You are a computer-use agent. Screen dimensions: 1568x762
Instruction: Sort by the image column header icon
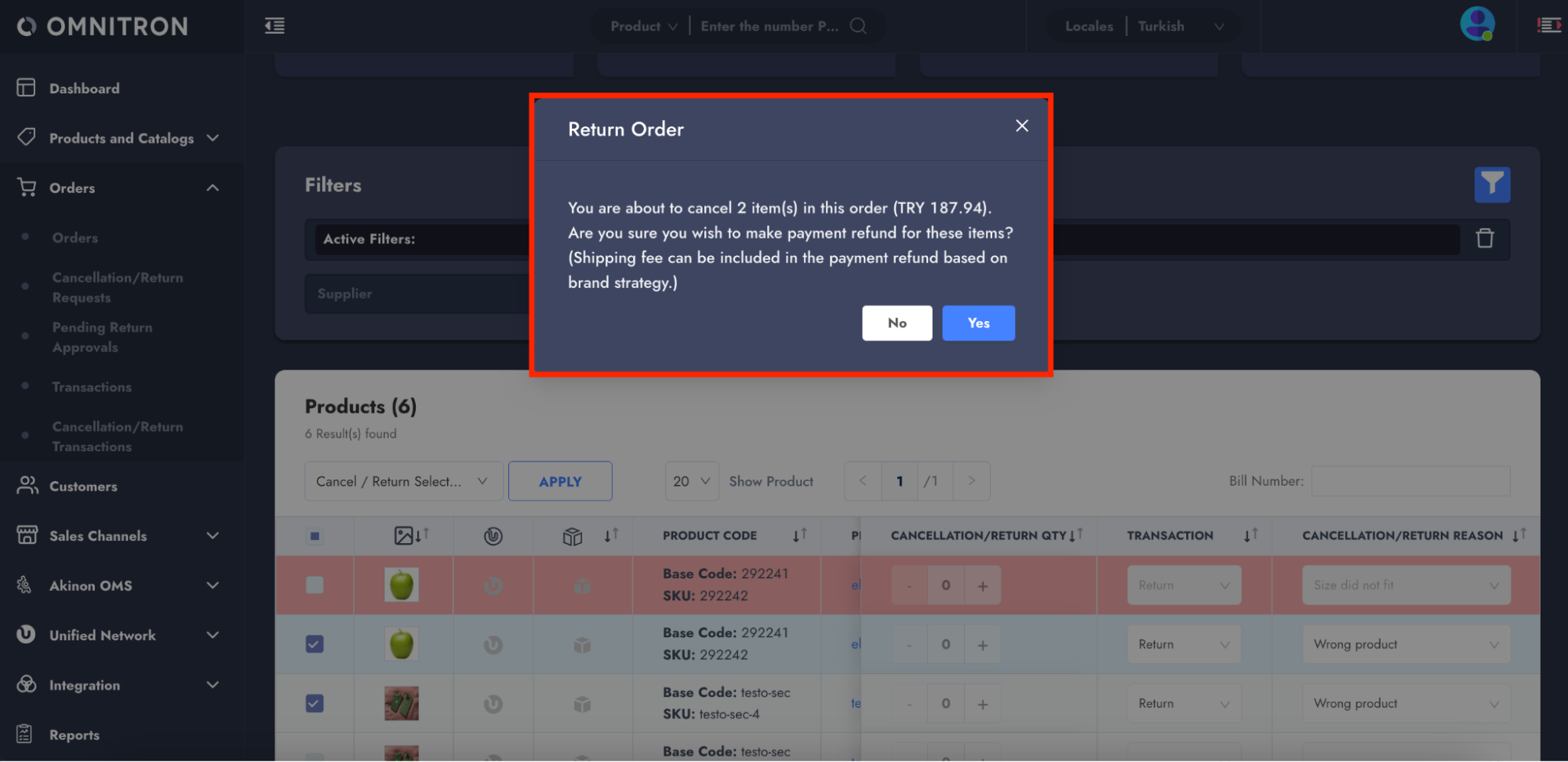(x=404, y=536)
